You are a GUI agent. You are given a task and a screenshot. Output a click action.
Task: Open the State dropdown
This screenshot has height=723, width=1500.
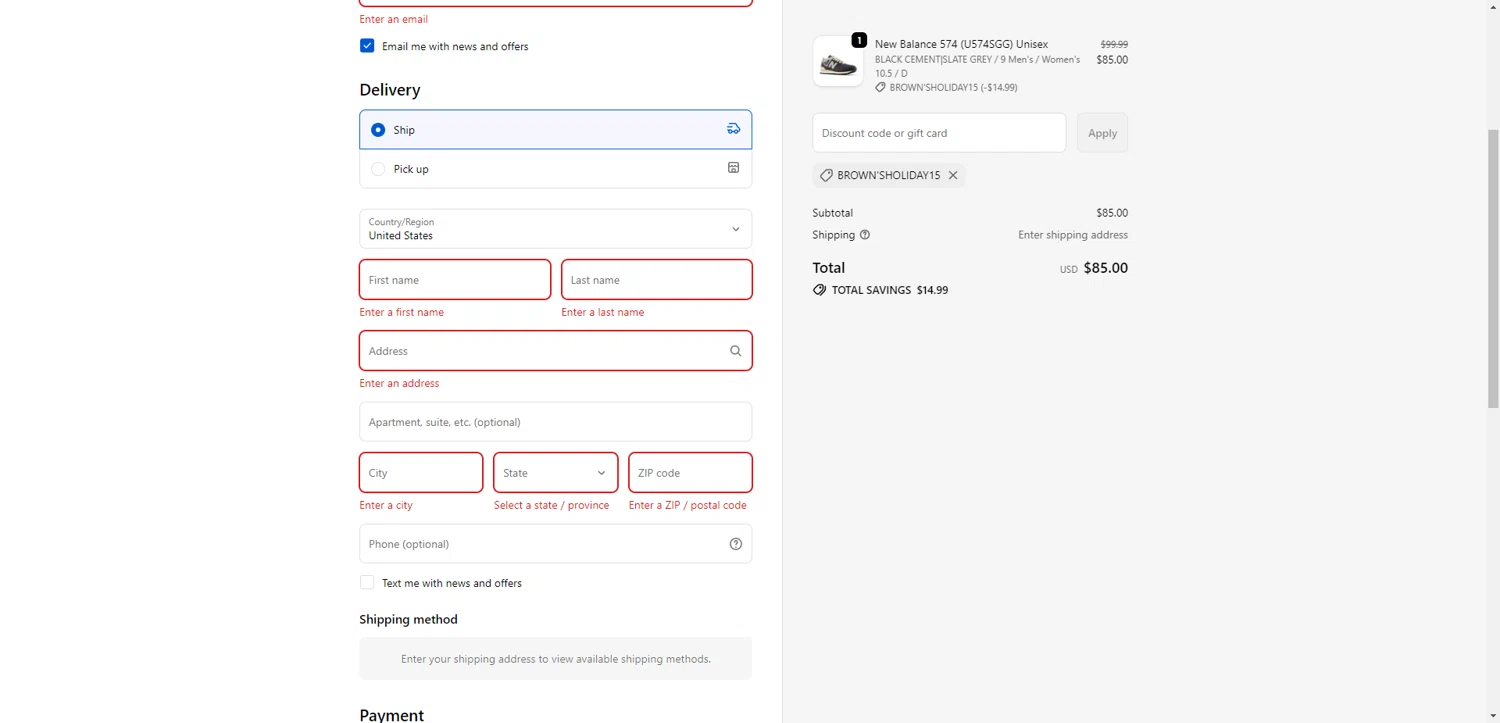[x=555, y=473]
